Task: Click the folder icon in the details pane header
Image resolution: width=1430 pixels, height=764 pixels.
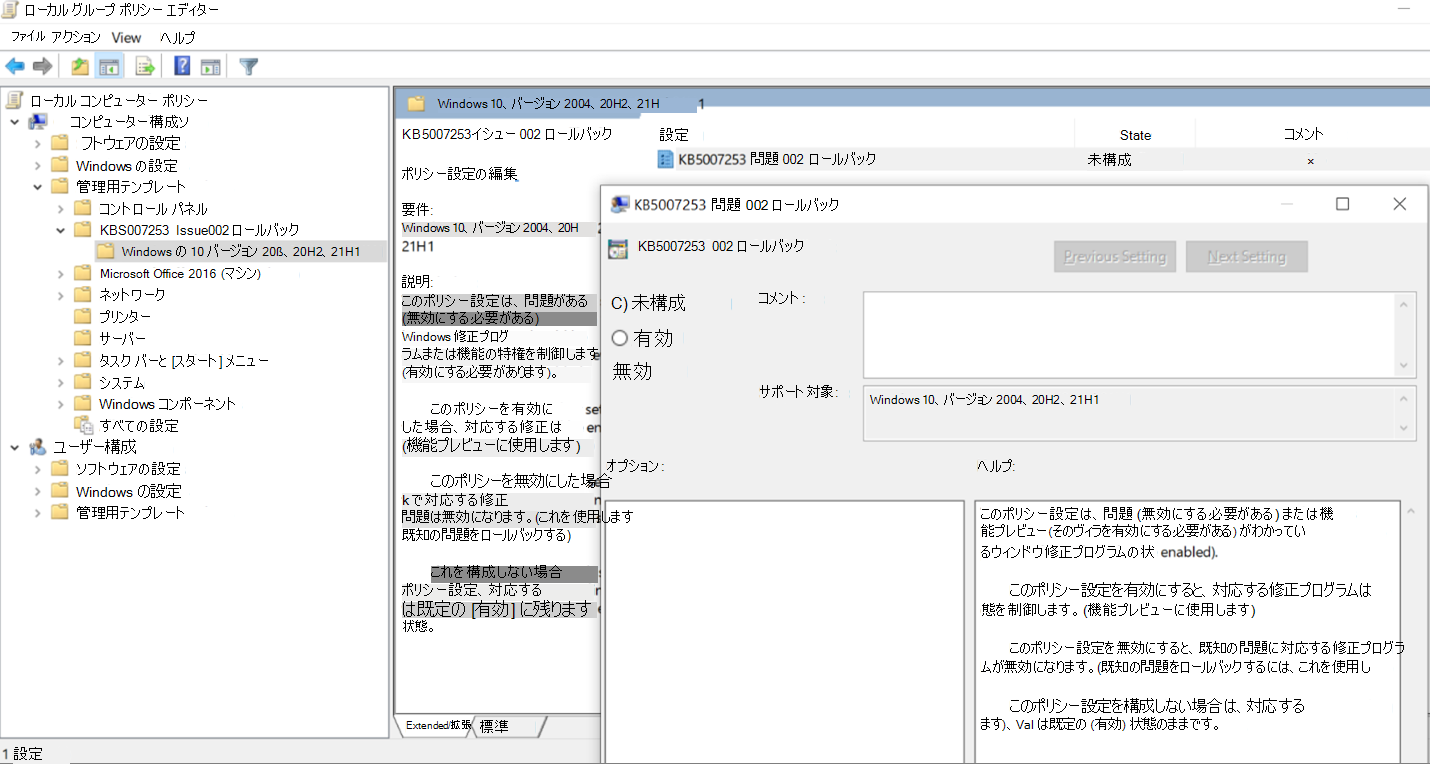Action: pos(416,103)
